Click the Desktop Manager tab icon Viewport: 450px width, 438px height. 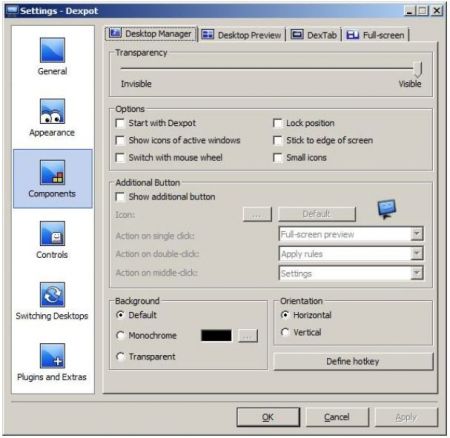(115, 33)
